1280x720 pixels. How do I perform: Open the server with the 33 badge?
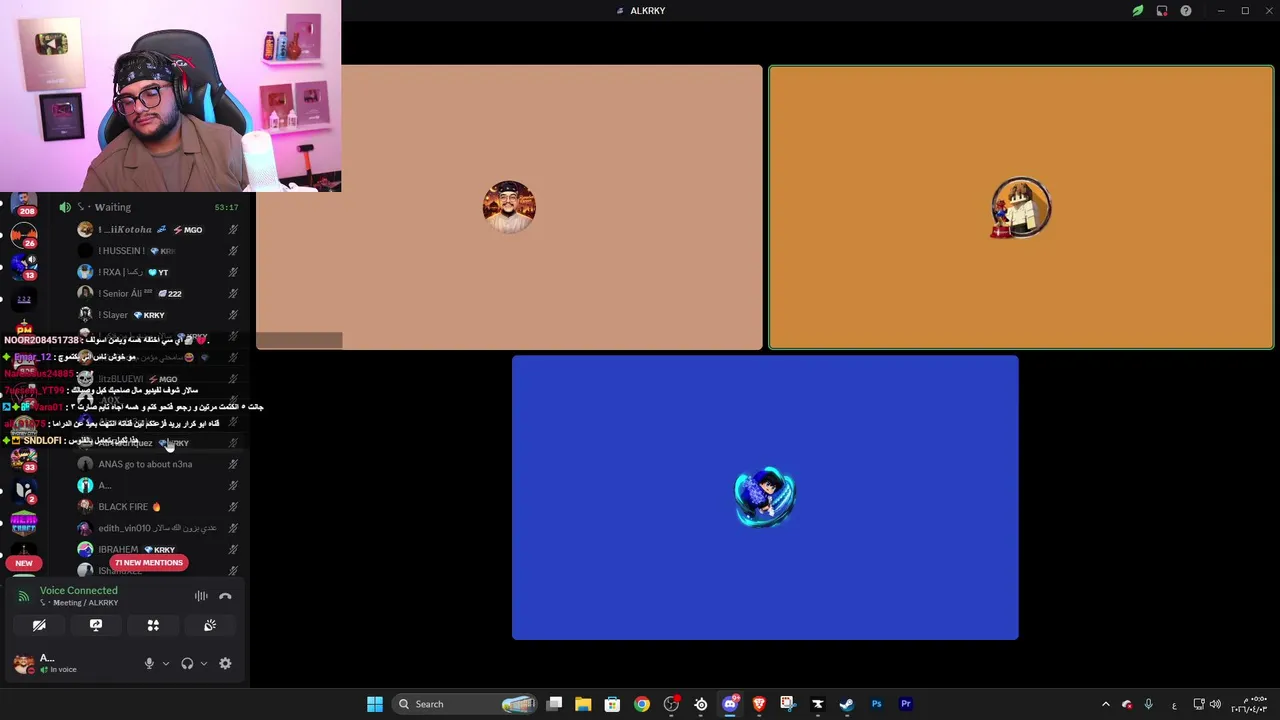[24, 460]
